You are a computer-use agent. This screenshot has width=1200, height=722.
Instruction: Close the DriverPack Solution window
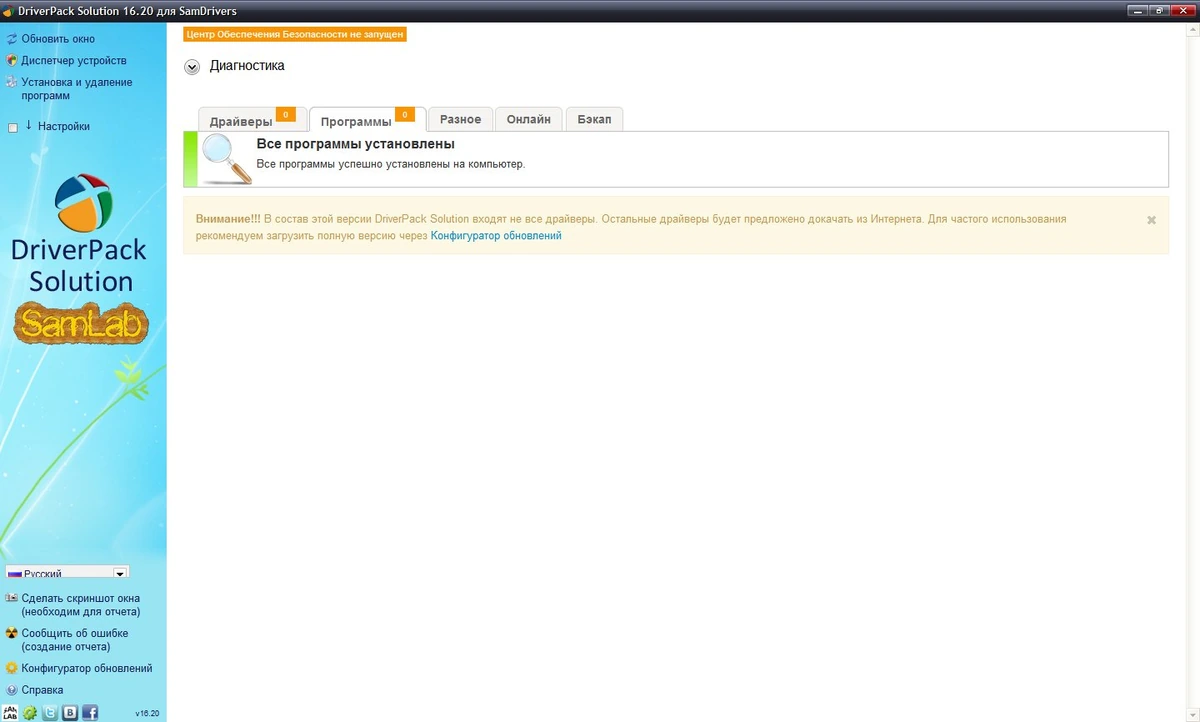pyautogui.click(x=1184, y=10)
